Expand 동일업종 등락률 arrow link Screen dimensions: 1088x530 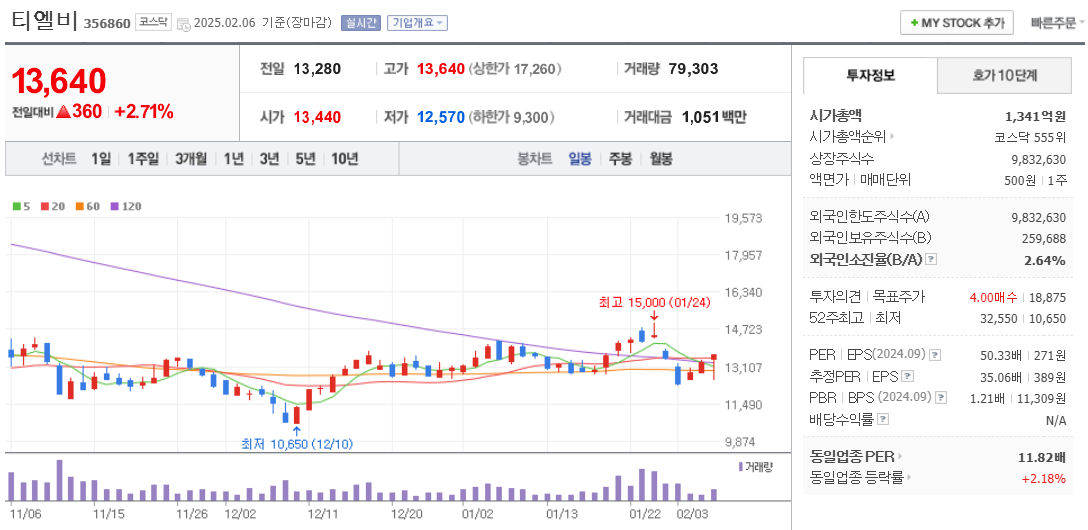[x=910, y=477]
